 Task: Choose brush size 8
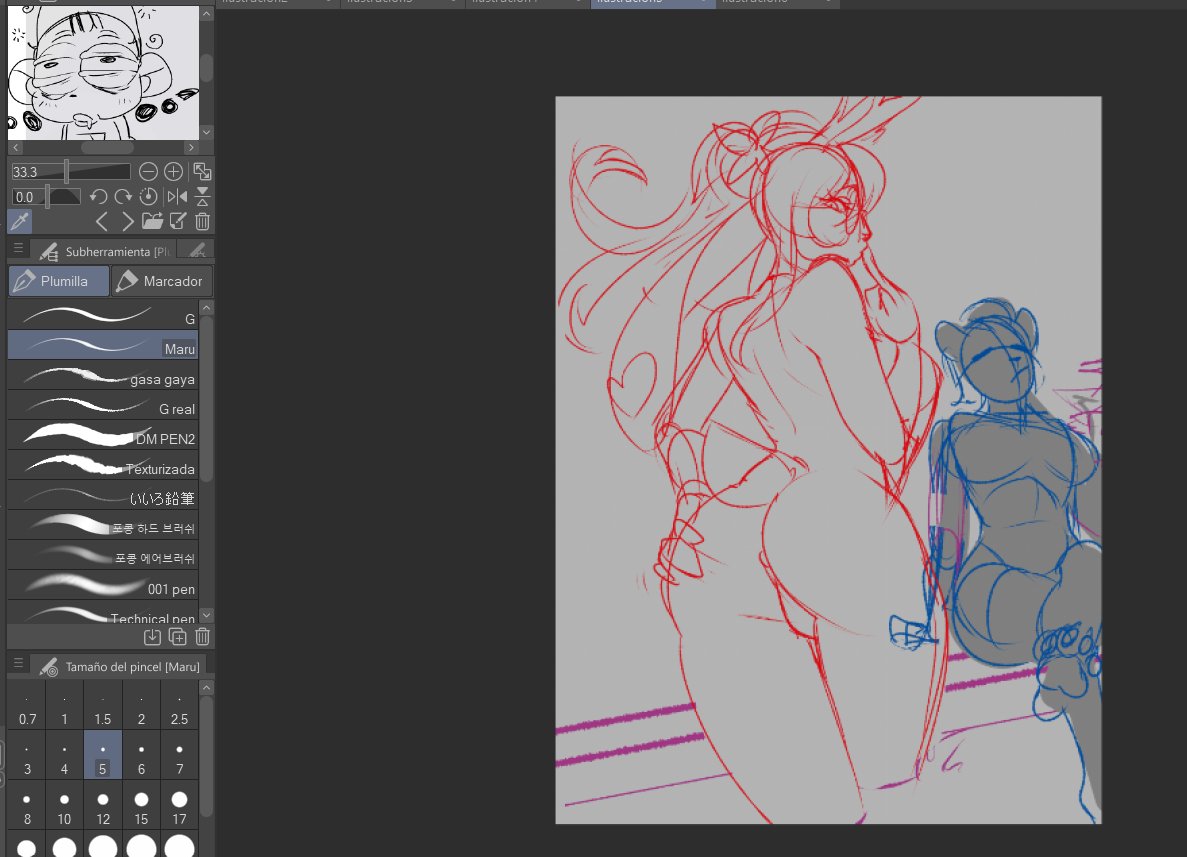point(27,805)
